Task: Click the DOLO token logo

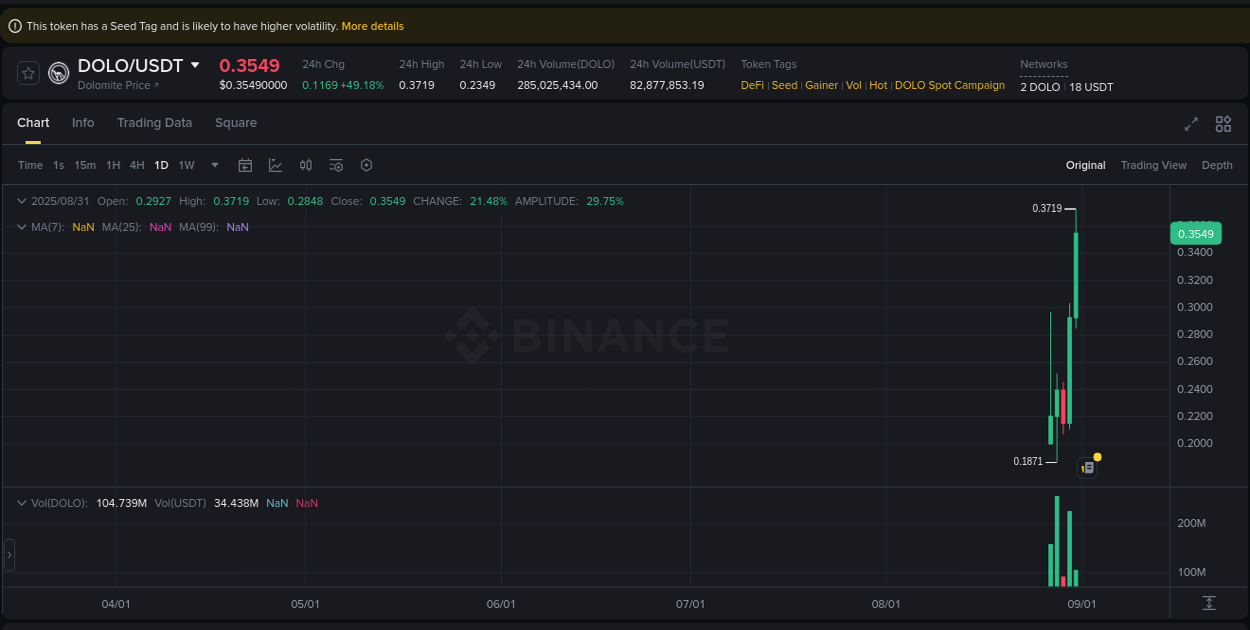Action: (58, 72)
